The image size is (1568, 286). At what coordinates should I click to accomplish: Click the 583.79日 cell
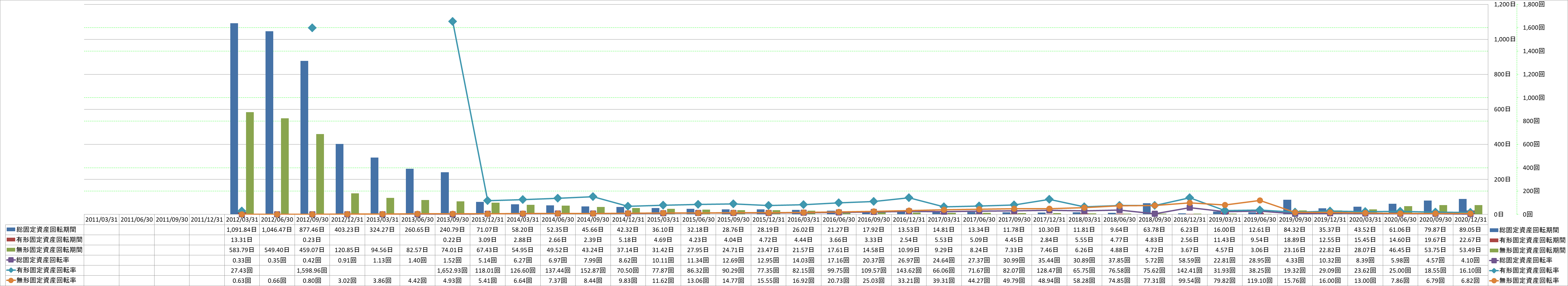pyautogui.click(x=242, y=250)
